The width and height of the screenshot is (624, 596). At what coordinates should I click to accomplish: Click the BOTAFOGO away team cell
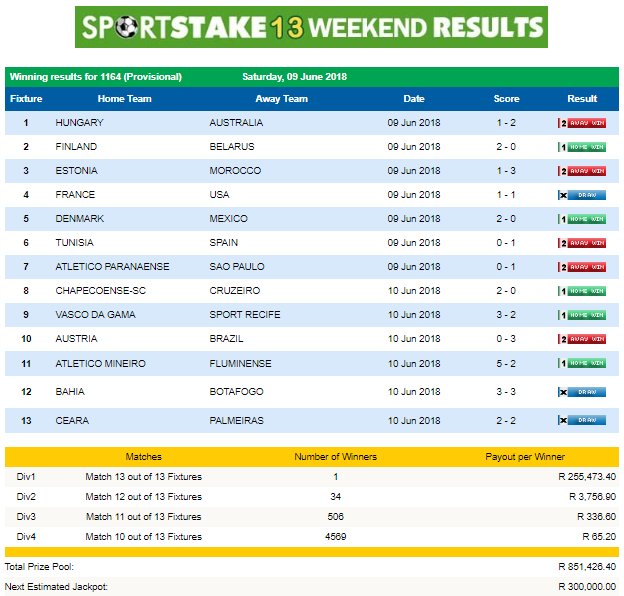pos(236,391)
